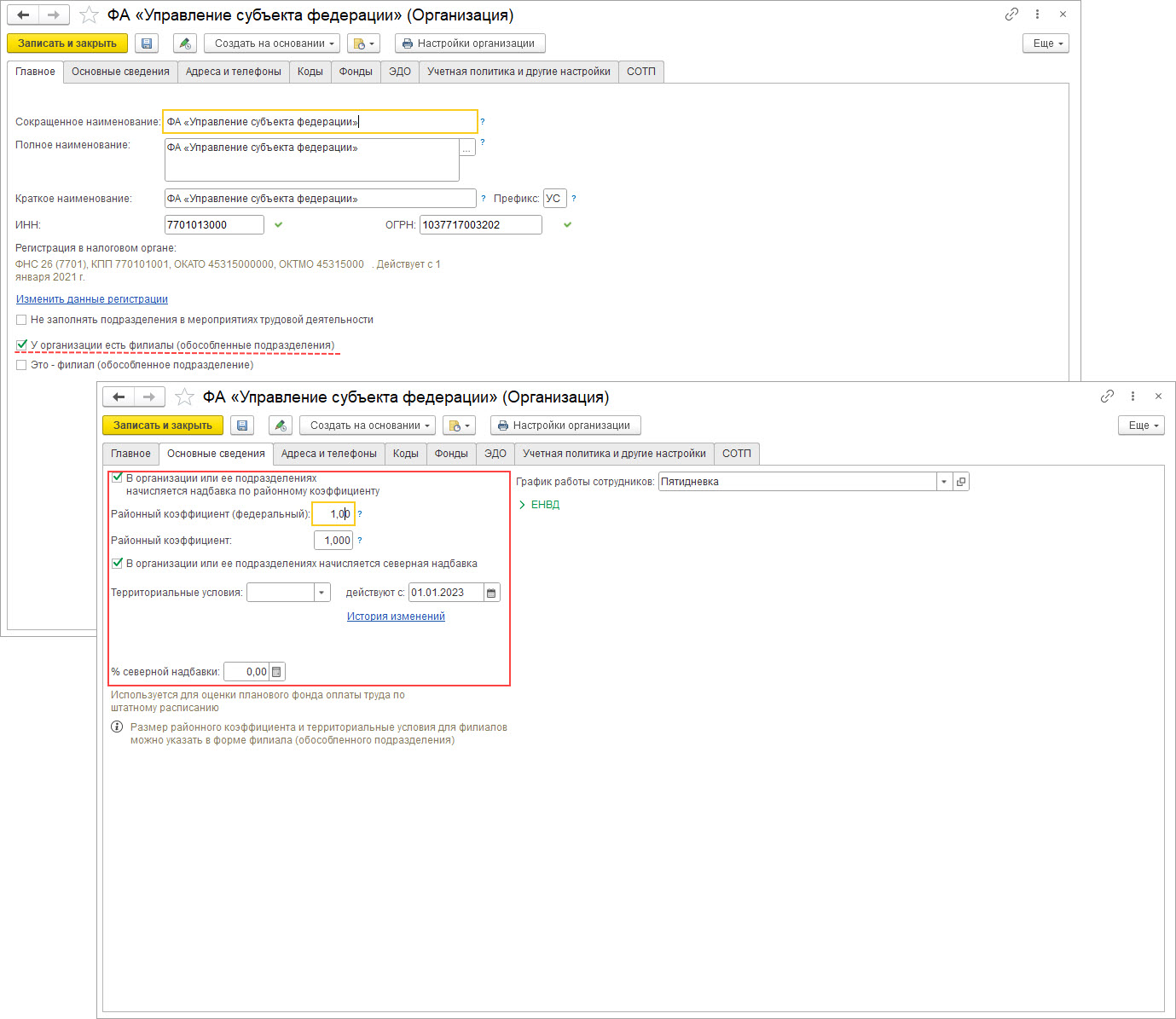1176x1019 pixels.
Task: Click into the ОГРН field
Action: [481, 225]
